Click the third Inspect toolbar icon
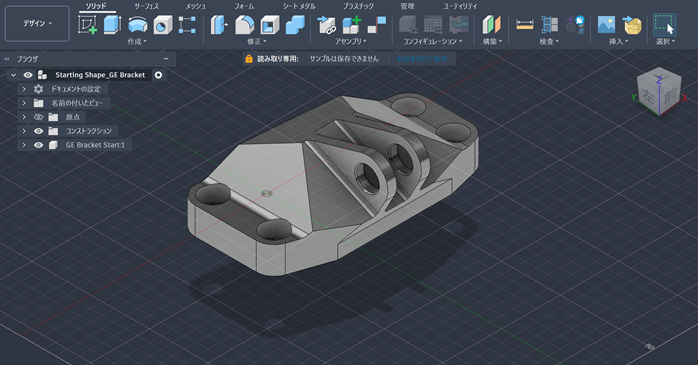This screenshot has width=698, height=365. point(575,24)
